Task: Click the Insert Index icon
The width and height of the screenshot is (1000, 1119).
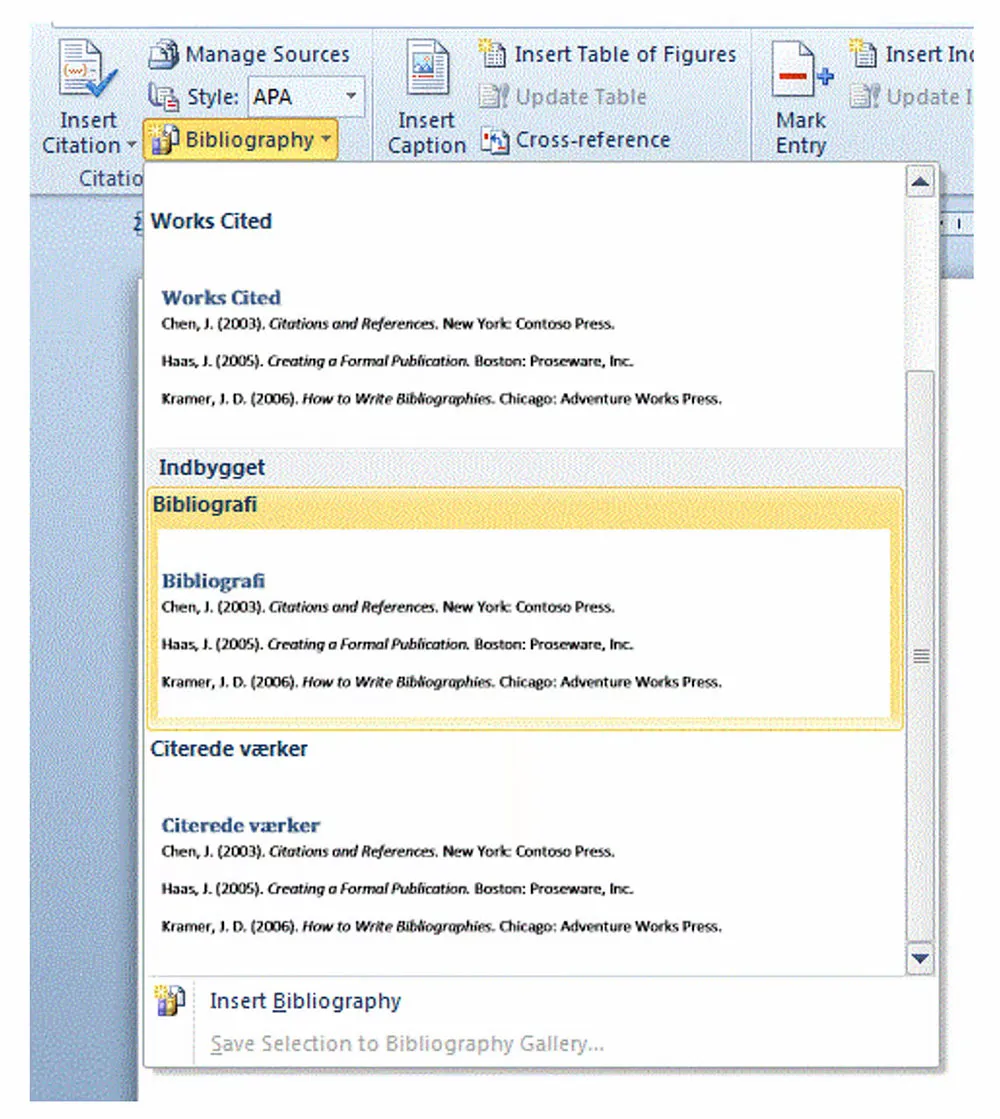Action: [863, 54]
